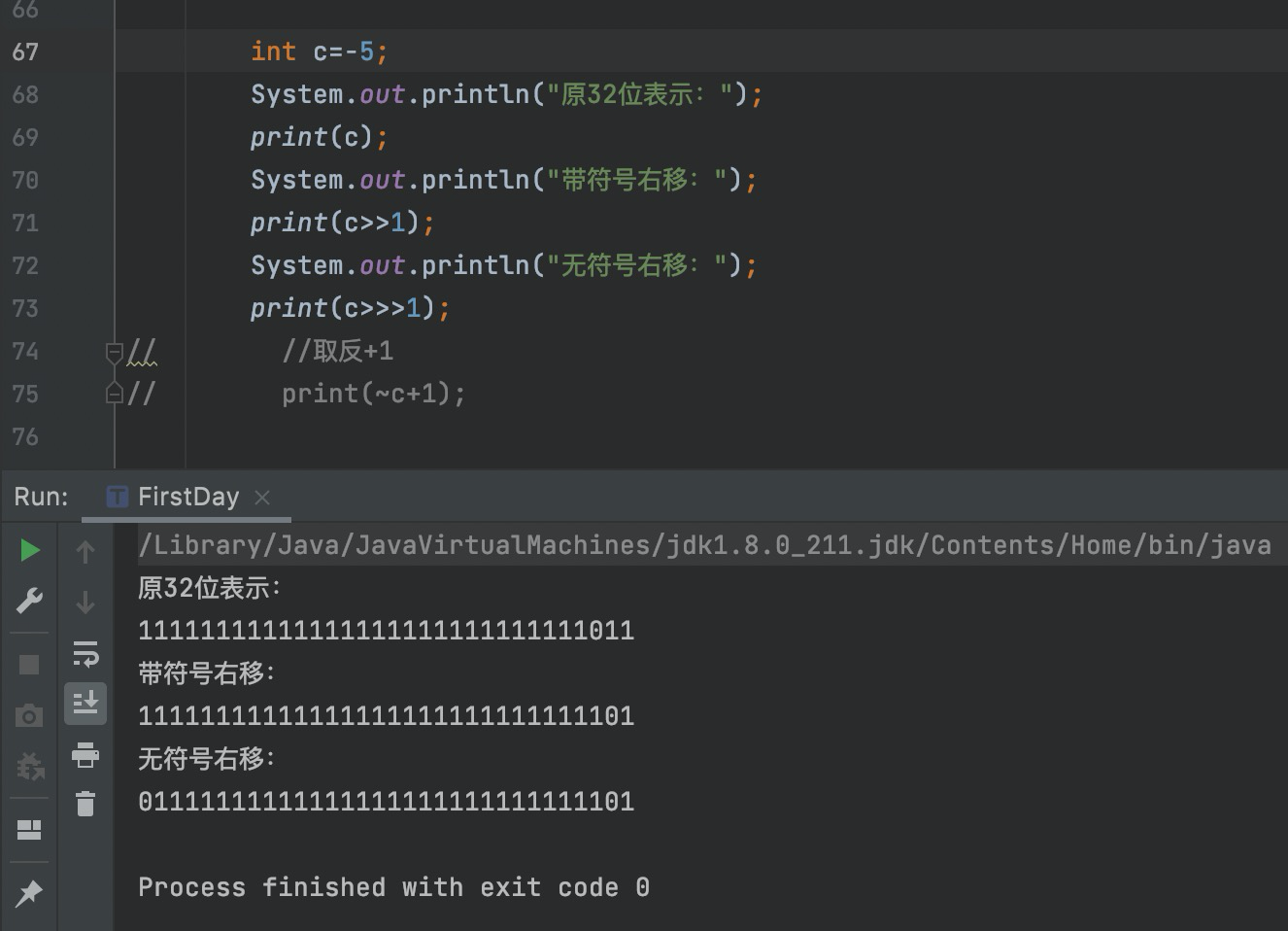This screenshot has width=1288, height=931.
Task: Toggle scroll to end of console
Action: (x=85, y=703)
